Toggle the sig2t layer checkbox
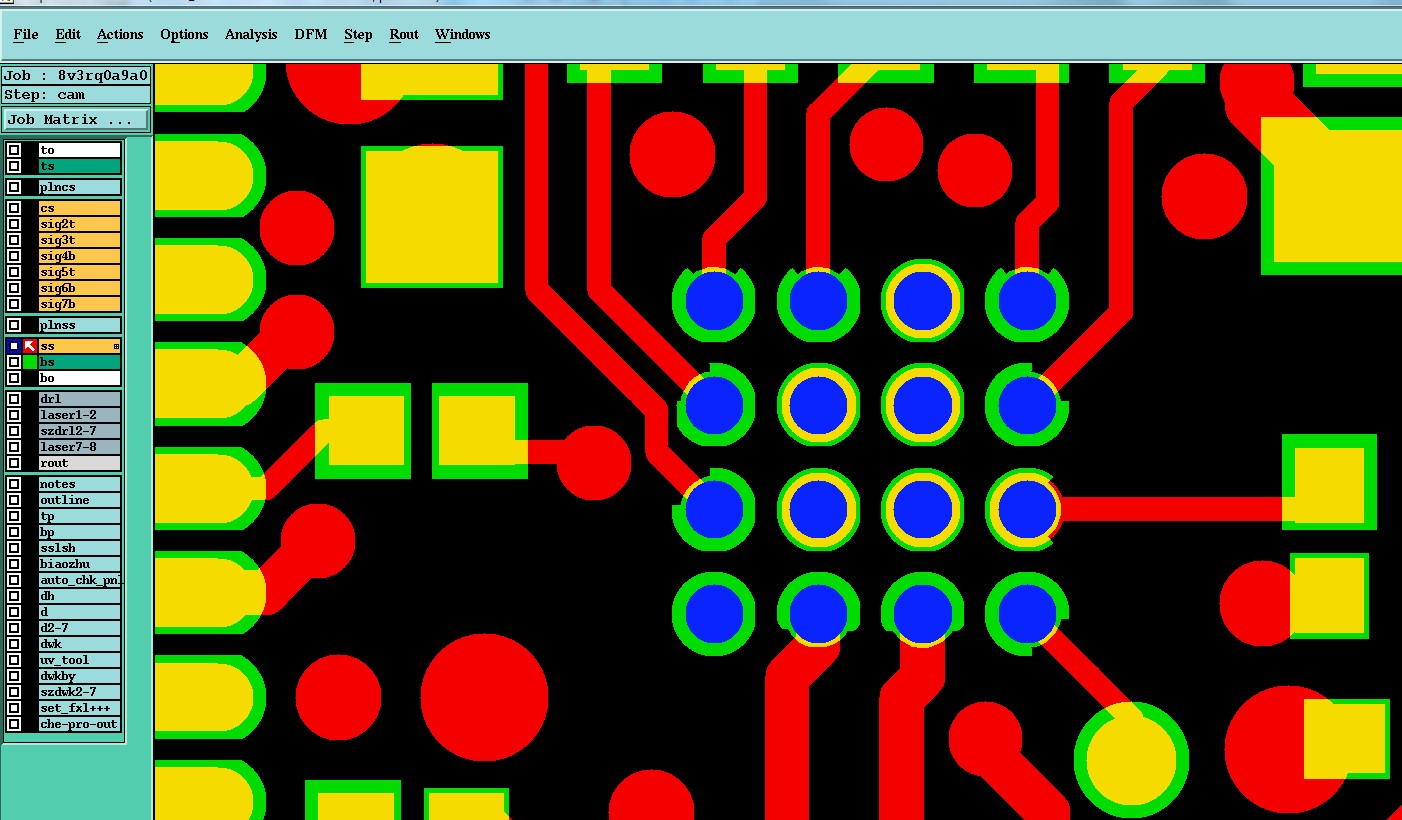 pos(14,224)
